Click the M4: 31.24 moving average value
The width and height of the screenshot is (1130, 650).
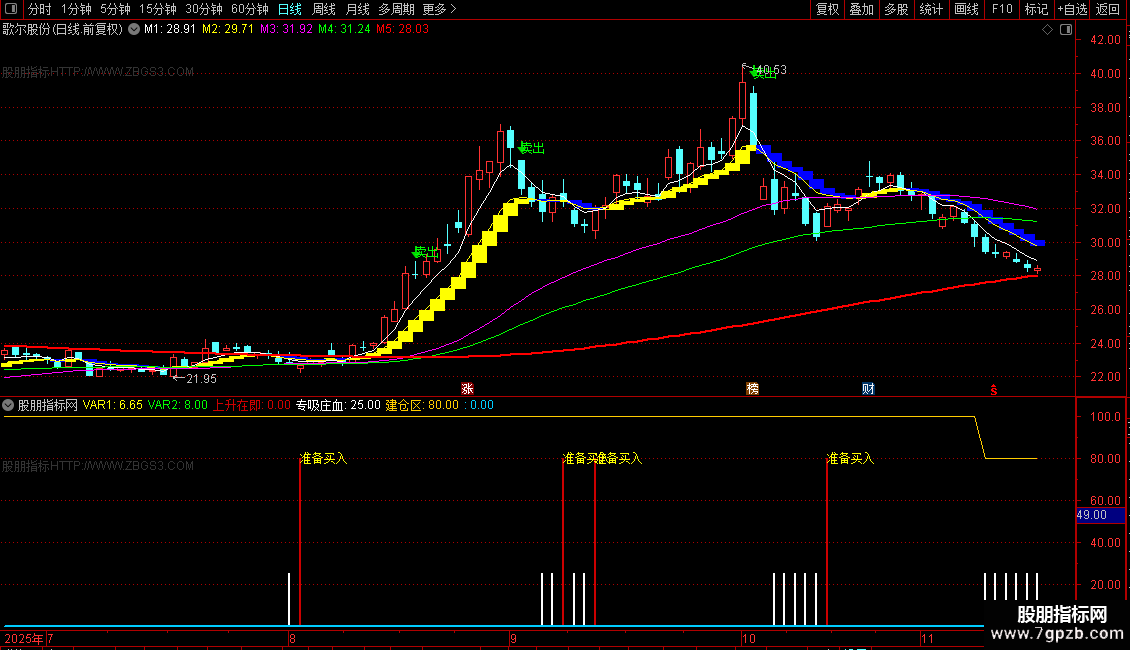(344, 30)
